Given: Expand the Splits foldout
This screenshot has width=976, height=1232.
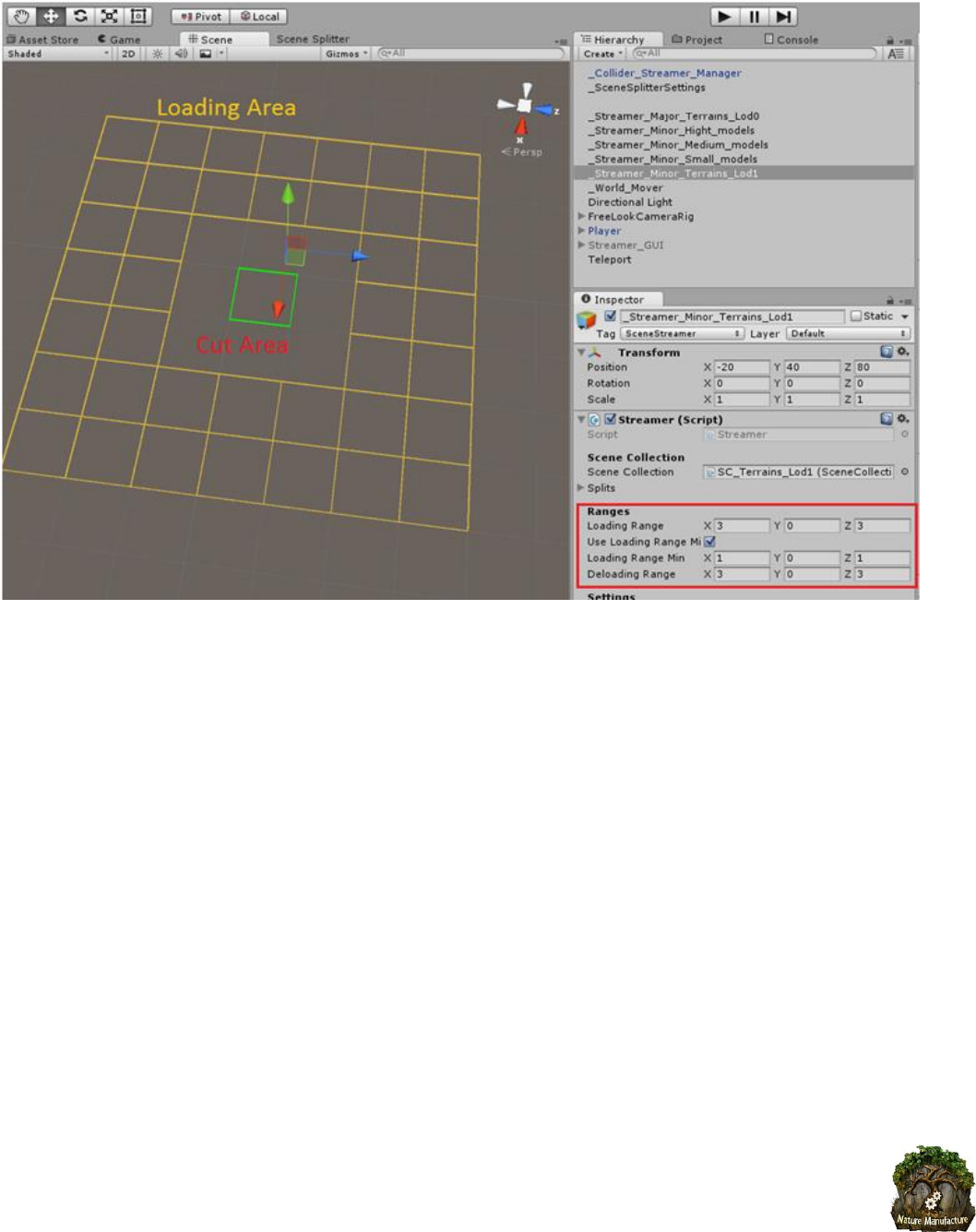Looking at the screenshot, I should point(582,487).
